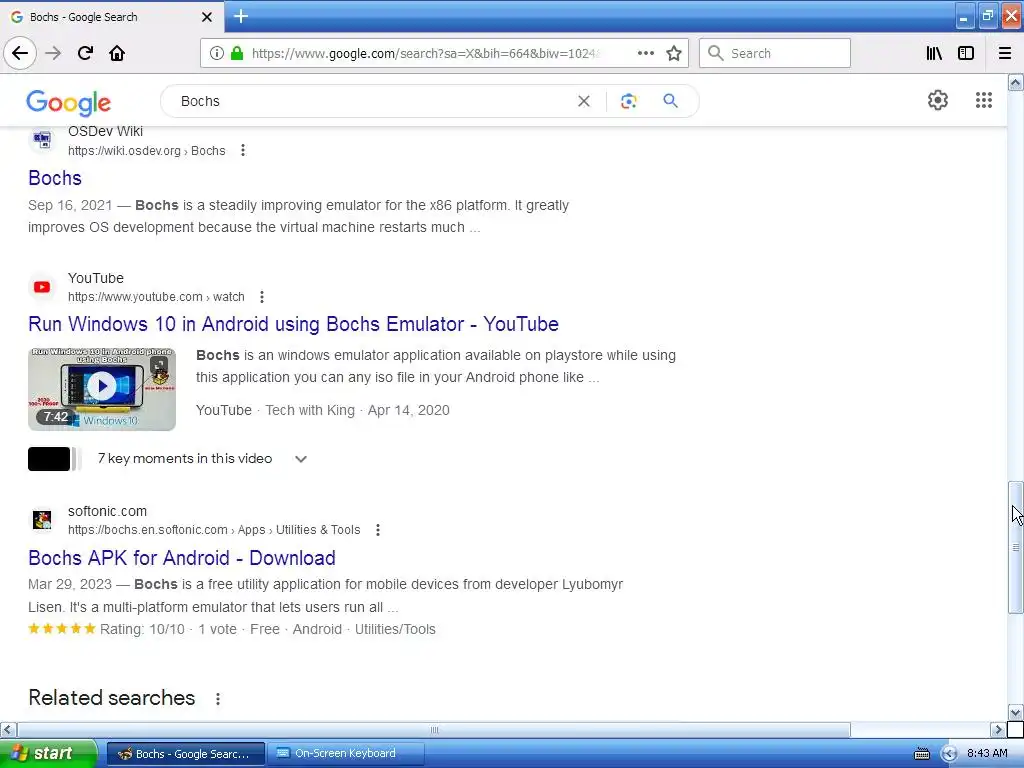Click the 8:43 AM clock
The width and height of the screenshot is (1024, 768).
coord(987,753)
